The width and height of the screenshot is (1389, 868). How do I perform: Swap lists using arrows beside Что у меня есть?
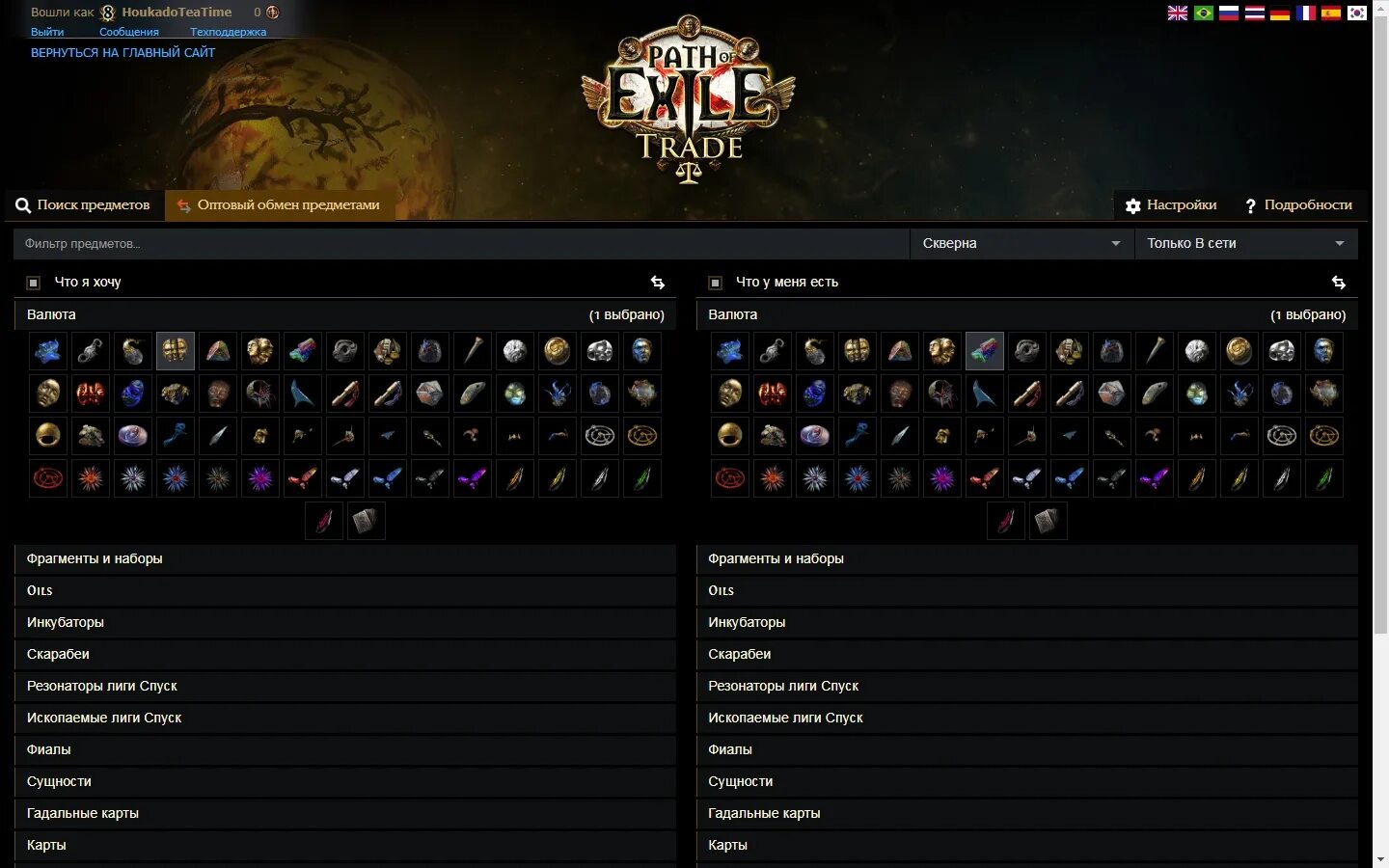coord(1339,283)
